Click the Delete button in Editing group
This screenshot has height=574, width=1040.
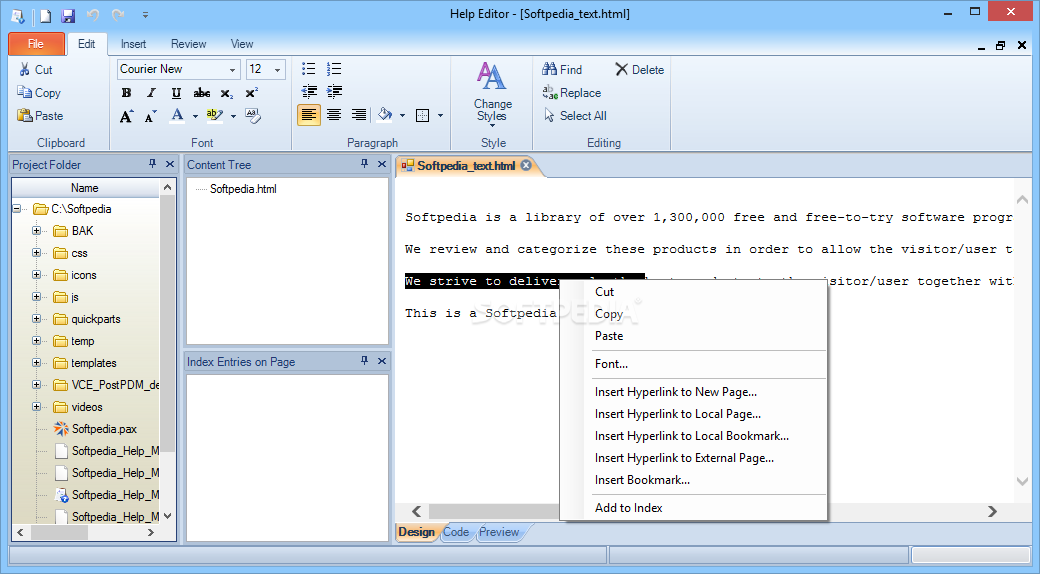click(x=639, y=70)
